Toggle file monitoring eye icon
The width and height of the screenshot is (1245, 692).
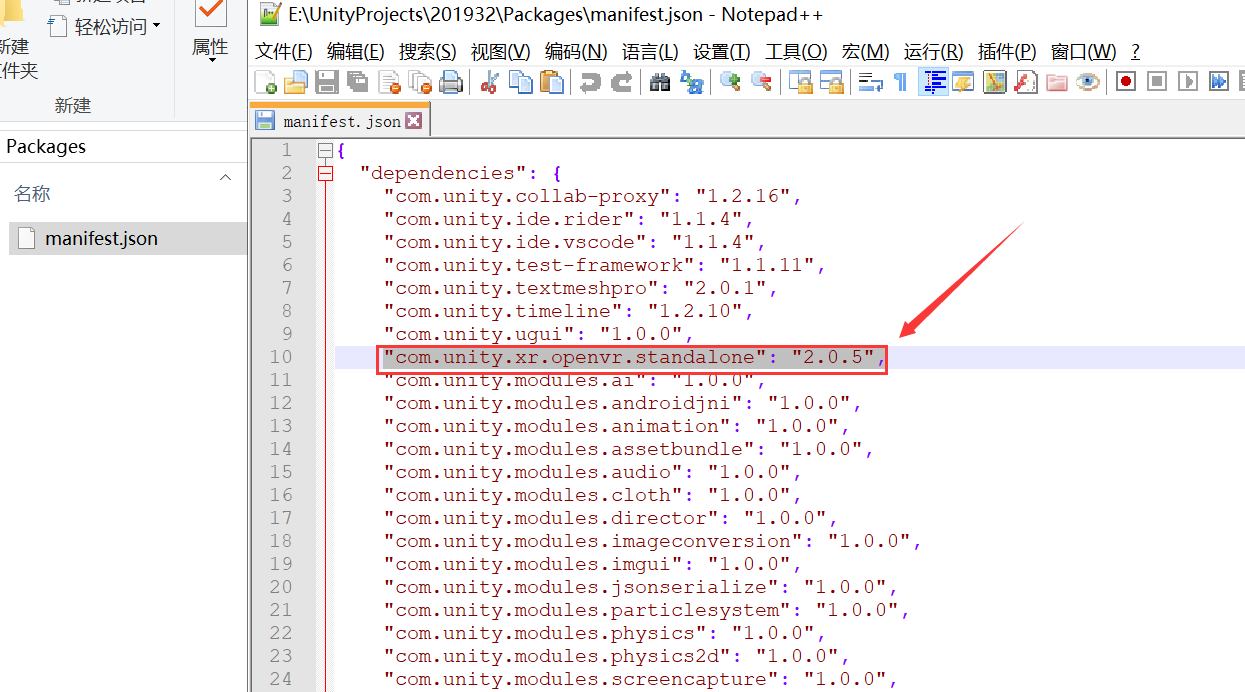click(1088, 82)
